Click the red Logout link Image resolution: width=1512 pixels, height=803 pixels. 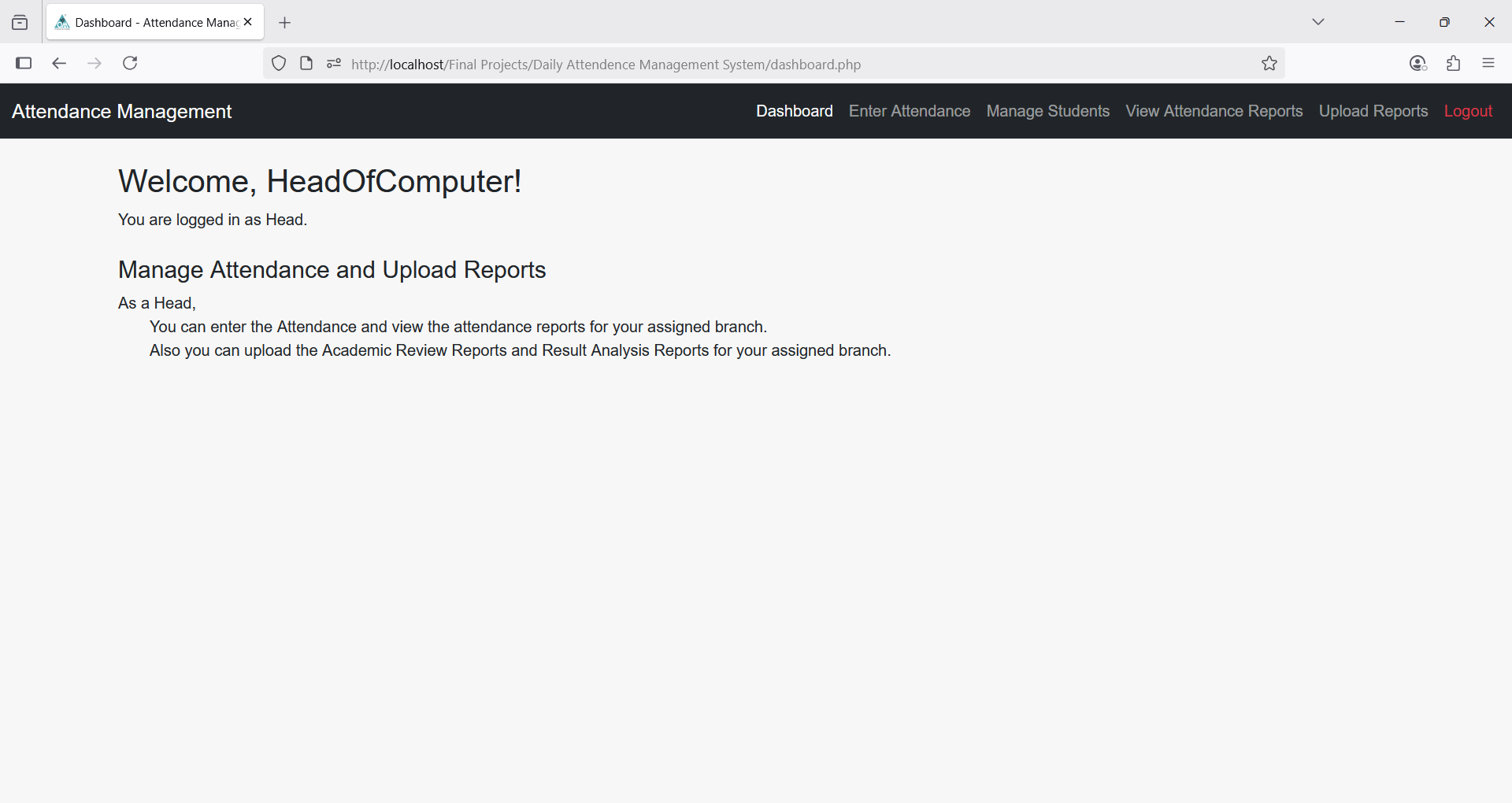[x=1468, y=111]
